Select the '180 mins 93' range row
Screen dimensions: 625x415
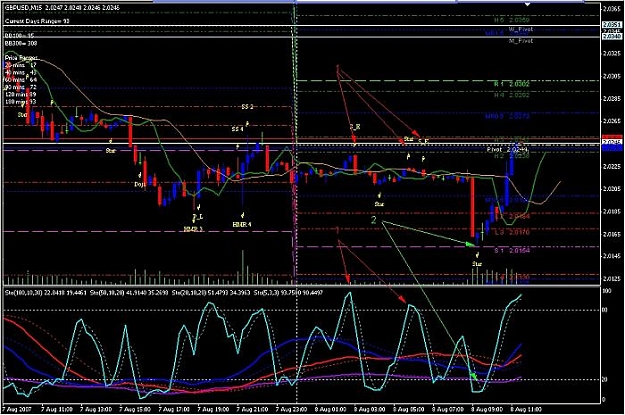click(x=21, y=102)
